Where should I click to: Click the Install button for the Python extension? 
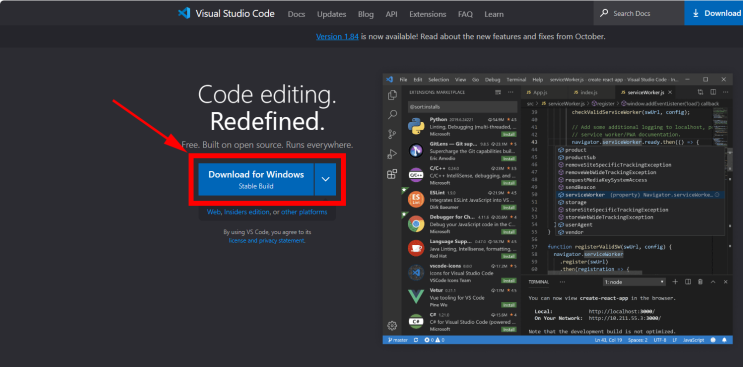tap(509, 134)
